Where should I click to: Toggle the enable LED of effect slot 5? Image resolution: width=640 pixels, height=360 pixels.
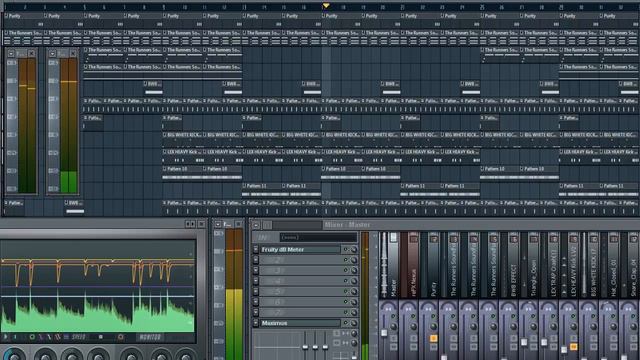[x=346, y=291]
